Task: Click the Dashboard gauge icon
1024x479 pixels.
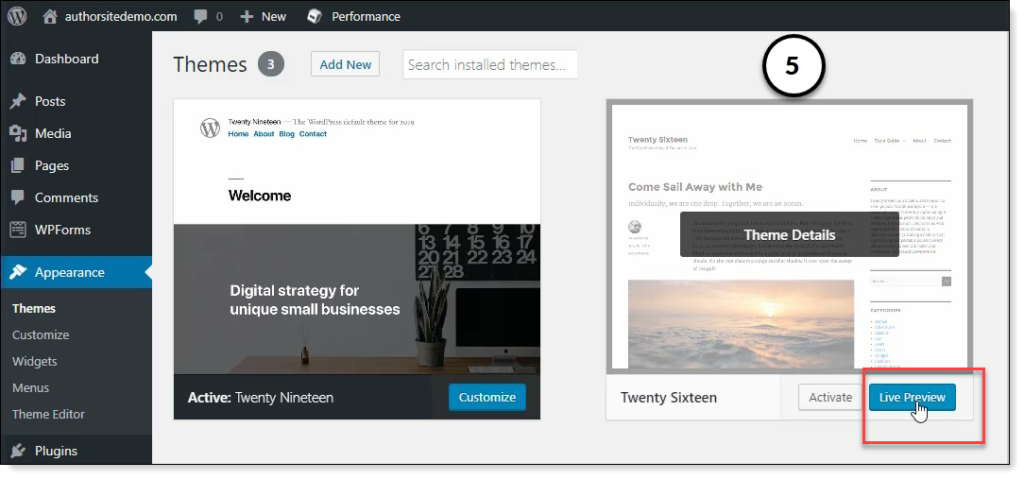Action: pyautogui.click(x=18, y=59)
